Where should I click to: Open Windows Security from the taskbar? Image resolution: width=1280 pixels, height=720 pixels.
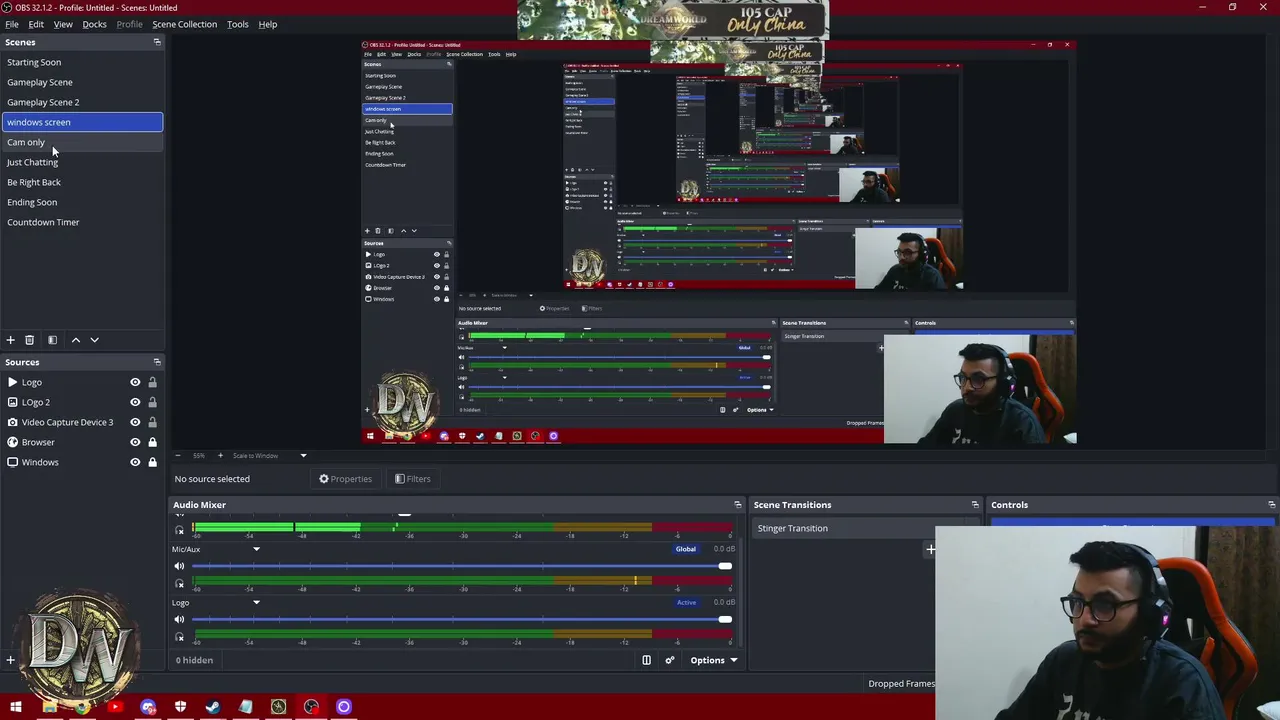pos(180,707)
